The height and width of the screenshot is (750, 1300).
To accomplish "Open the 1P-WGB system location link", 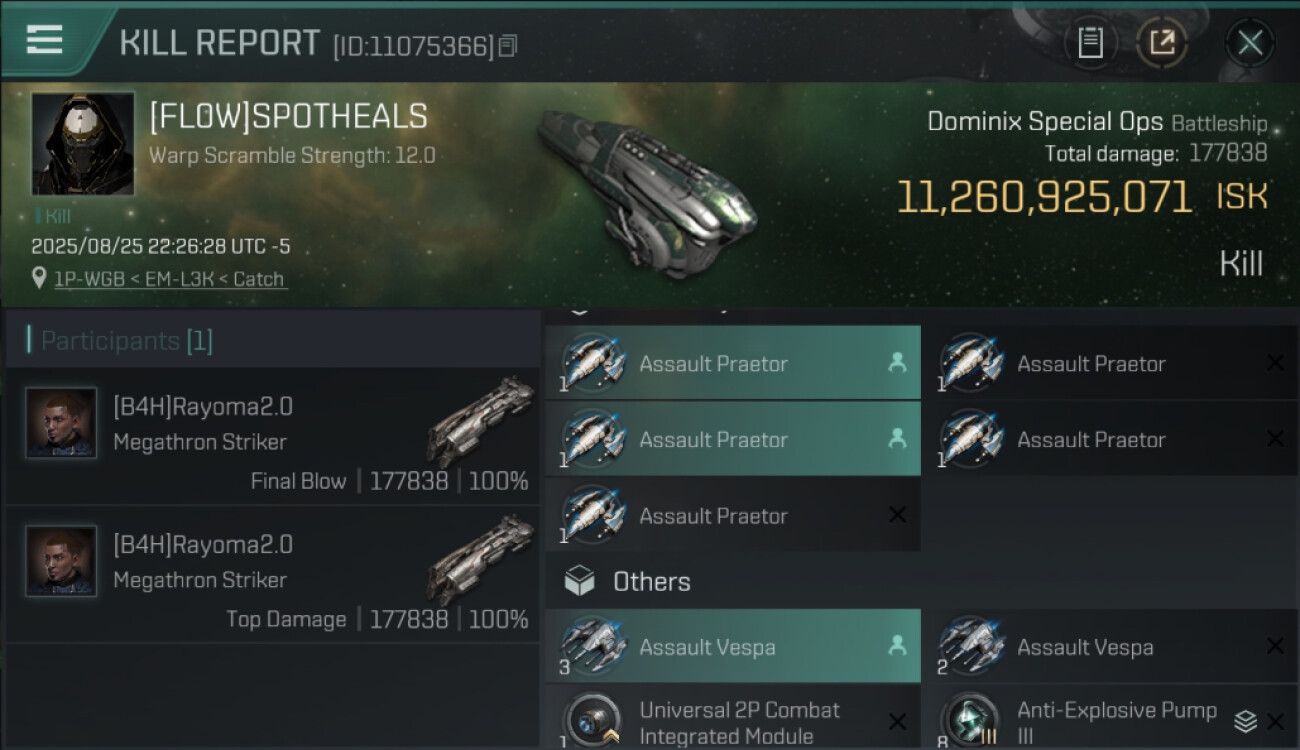I will coord(169,279).
